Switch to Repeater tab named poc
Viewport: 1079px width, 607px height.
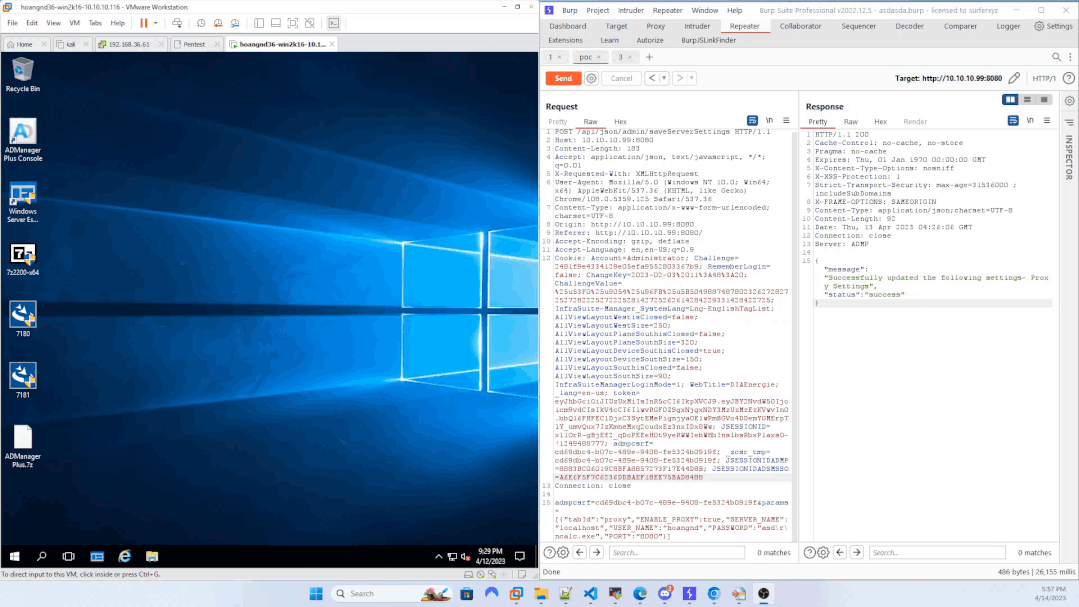click(586, 57)
